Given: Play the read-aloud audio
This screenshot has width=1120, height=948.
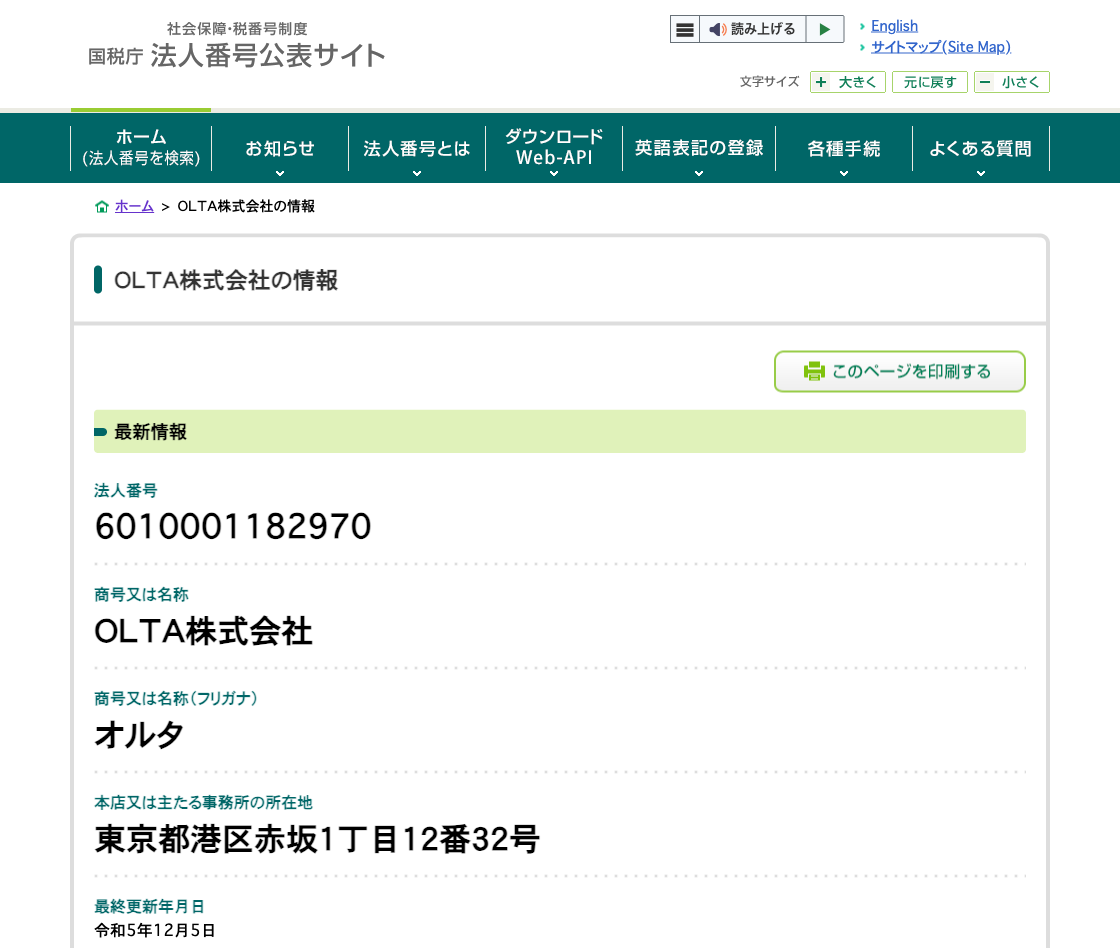Looking at the screenshot, I should click(x=824, y=29).
